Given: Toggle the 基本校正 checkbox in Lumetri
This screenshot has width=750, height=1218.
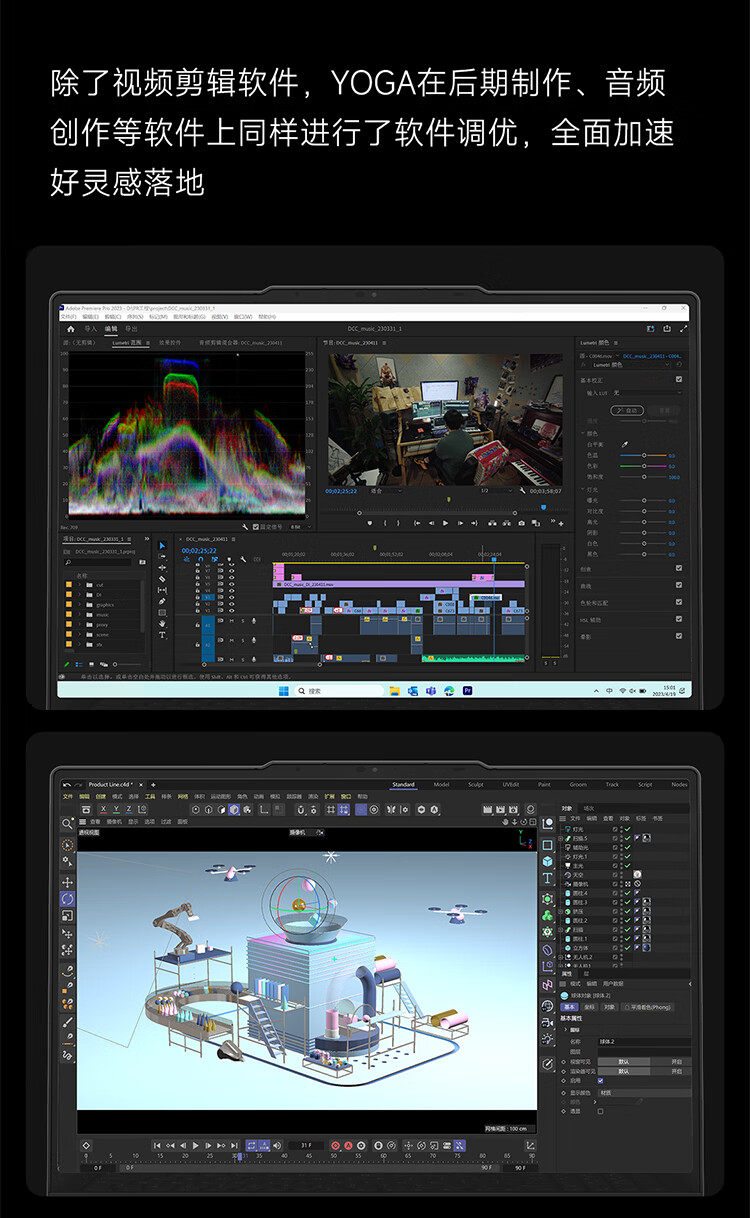Looking at the screenshot, I should click(679, 379).
